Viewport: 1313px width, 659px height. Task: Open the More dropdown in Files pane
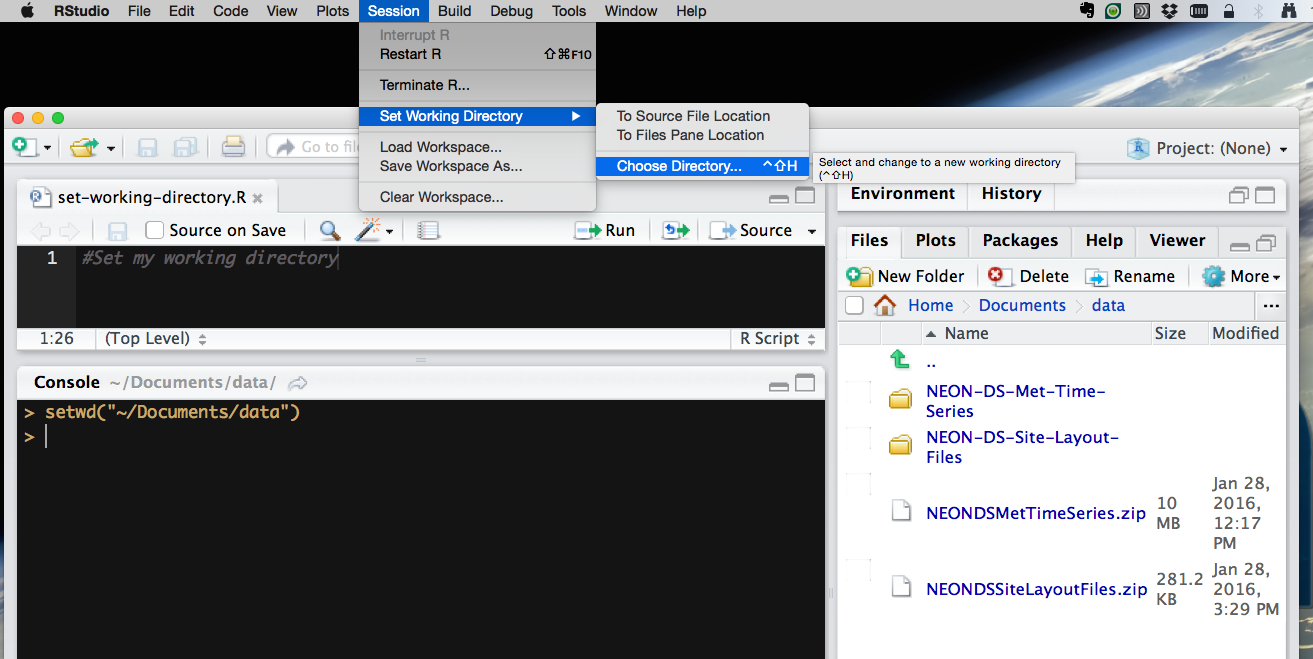pos(1242,276)
